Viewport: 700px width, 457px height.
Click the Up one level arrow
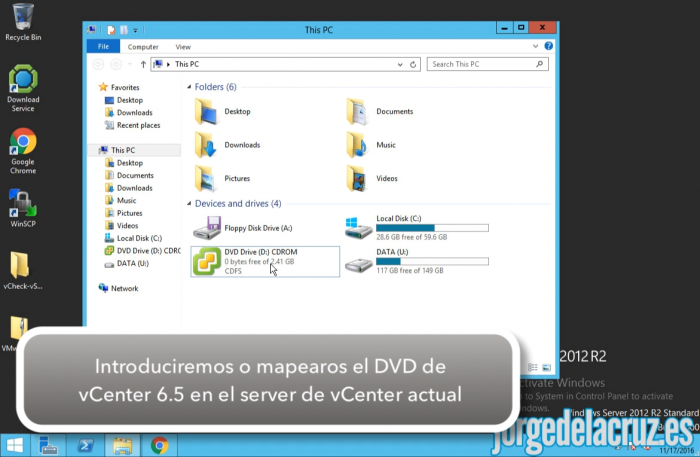[143, 64]
